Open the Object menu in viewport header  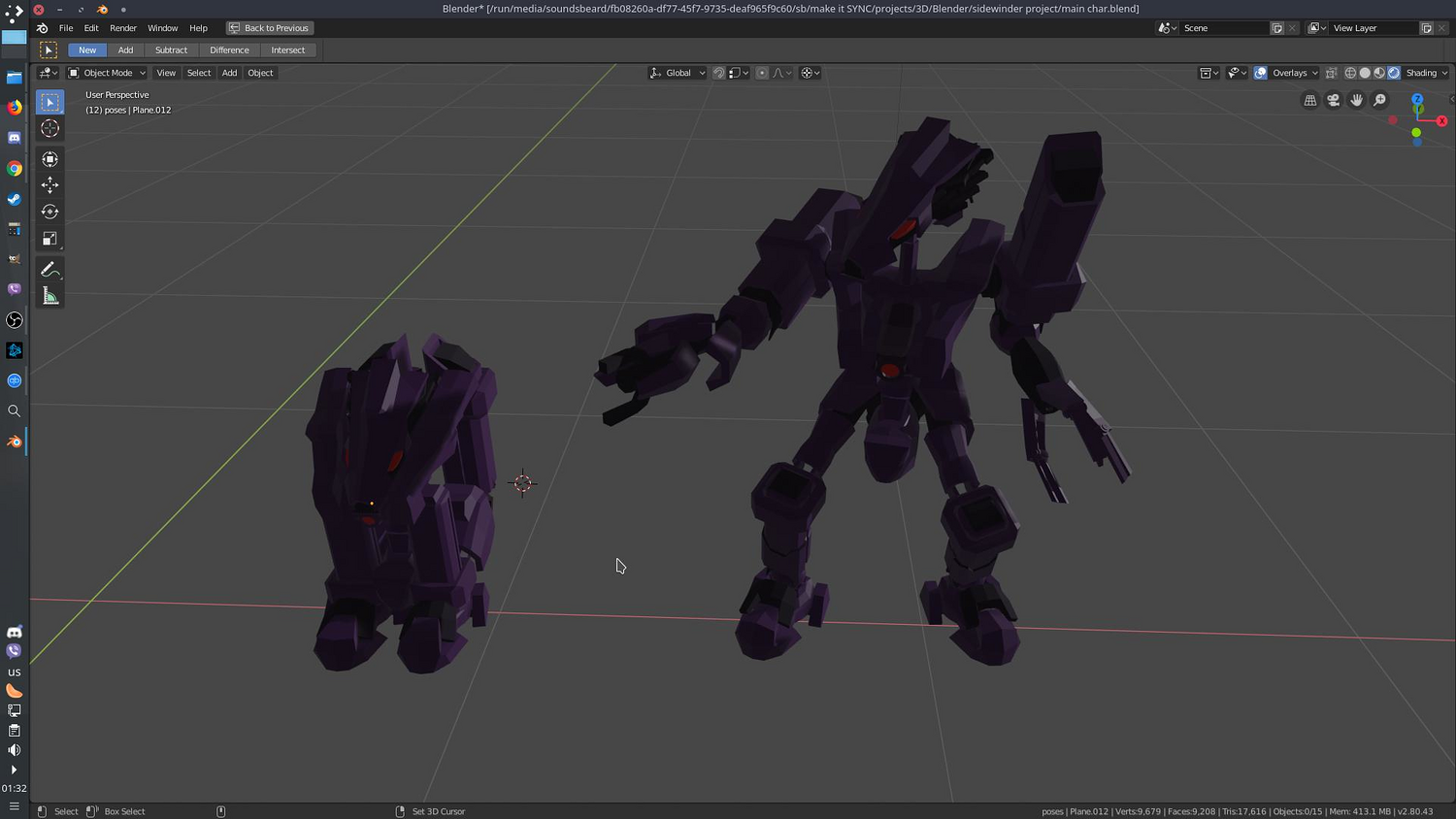coord(260,73)
